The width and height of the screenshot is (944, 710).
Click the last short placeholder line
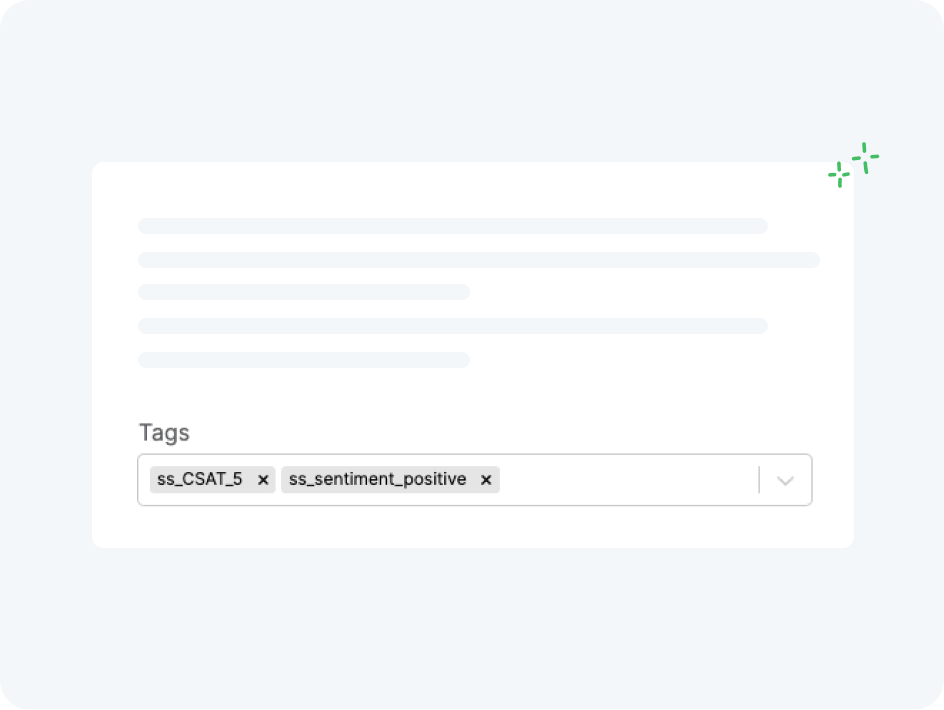pyautogui.click(x=304, y=360)
